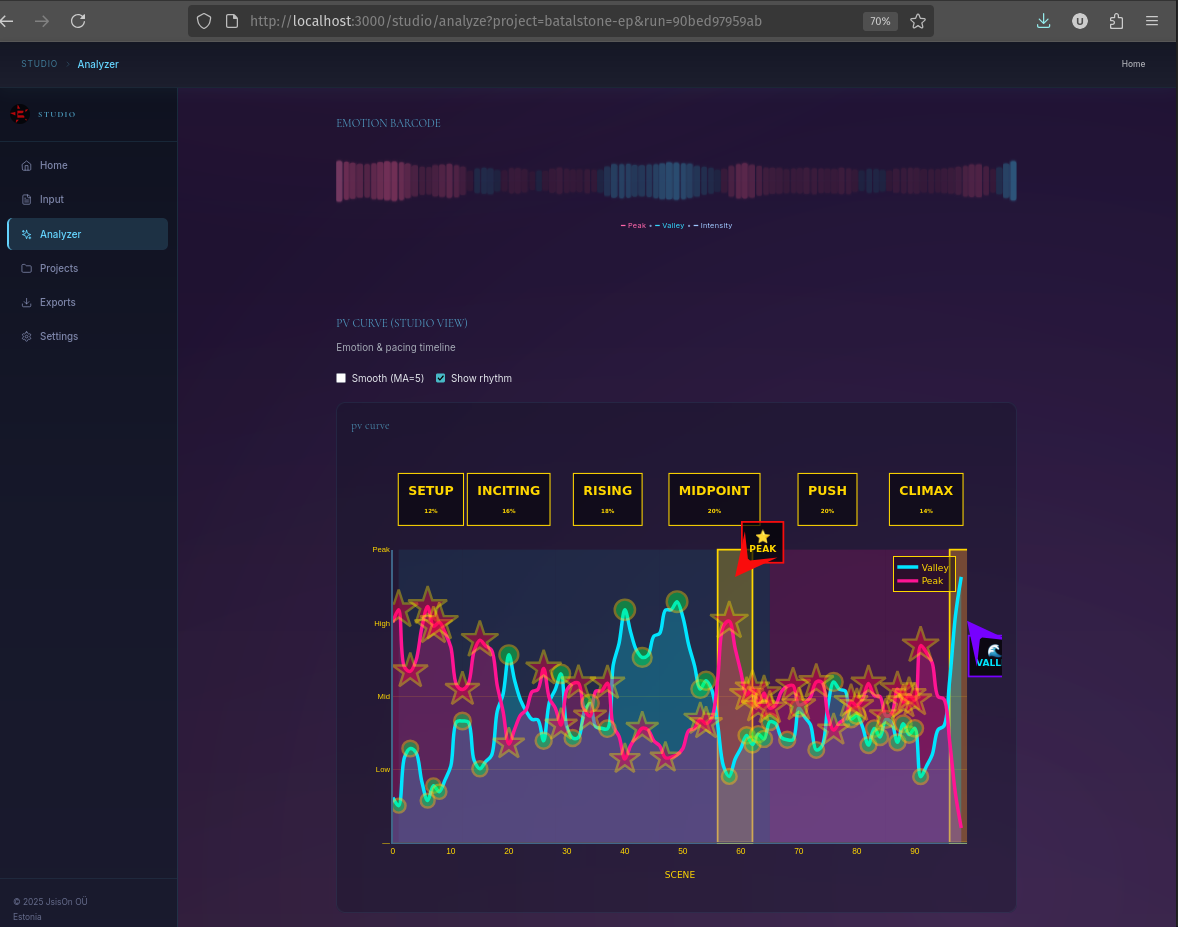
Task: Enable the Smooth (MA=5) checkbox
Action: click(341, 378)
